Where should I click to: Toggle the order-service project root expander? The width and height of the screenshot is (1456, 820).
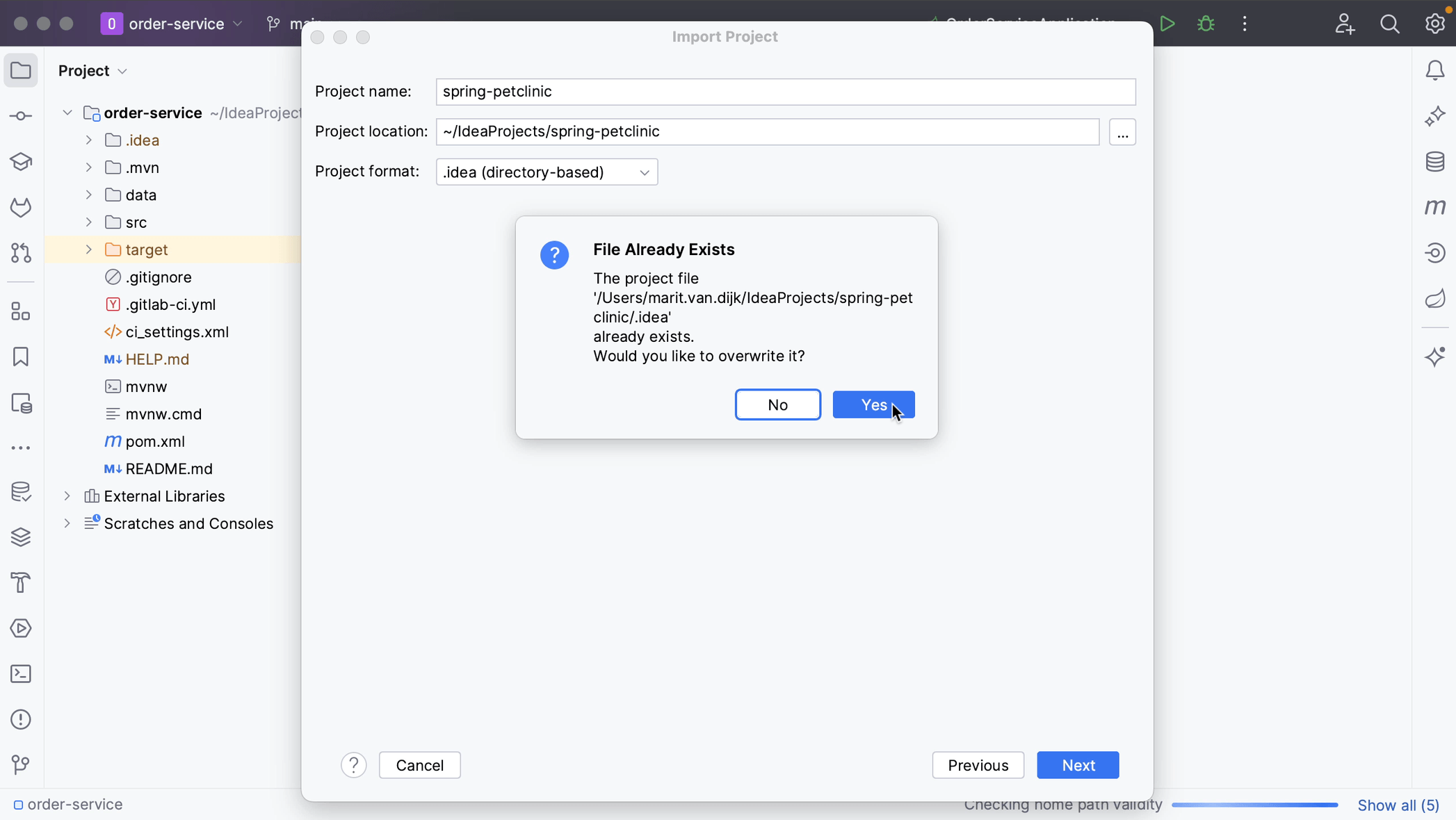[x=65, y=112]
